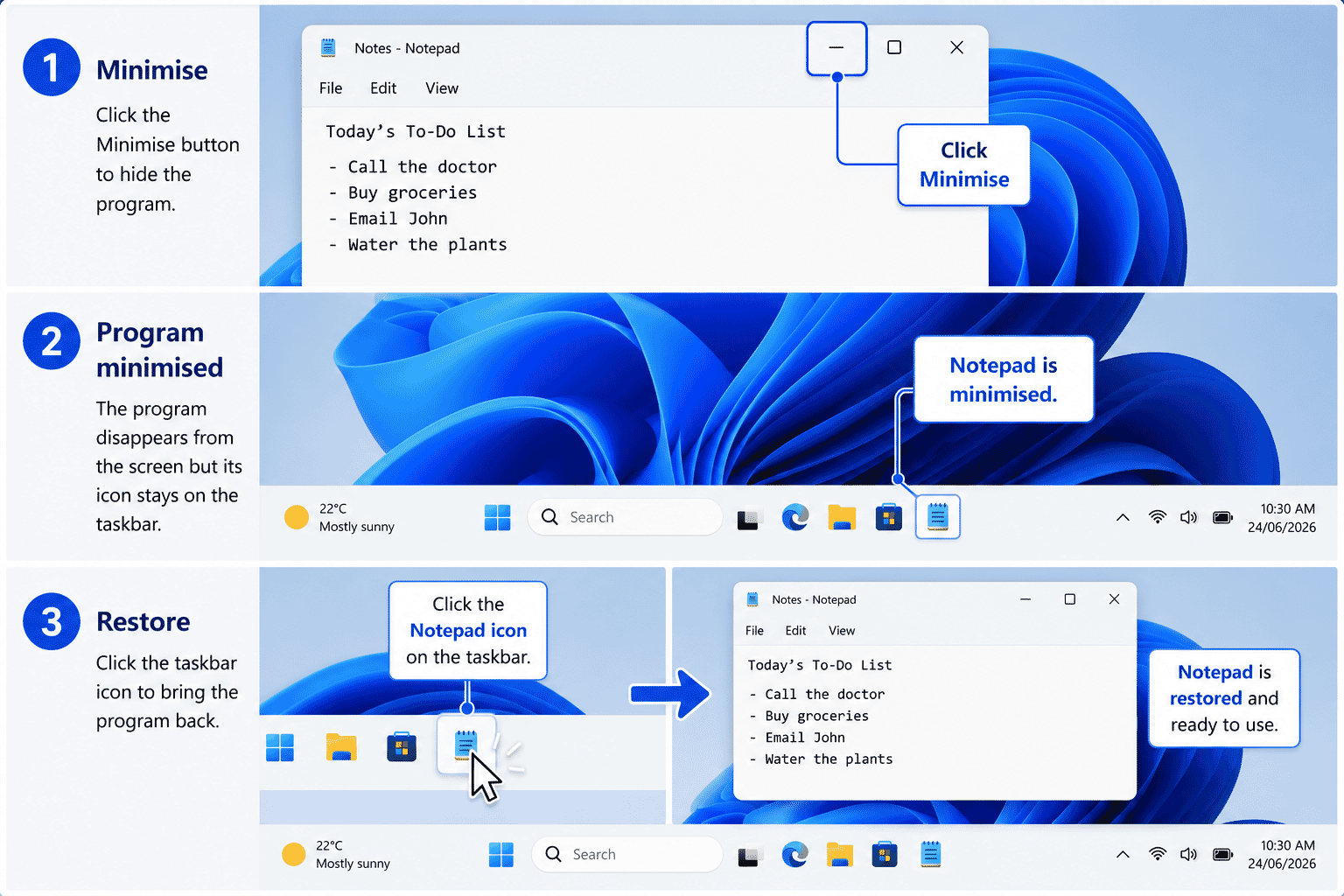Launch Microsoft Edge from step 3 full taskbar
Viewport: 1344px width, 896px height.
tap(794, 854)
